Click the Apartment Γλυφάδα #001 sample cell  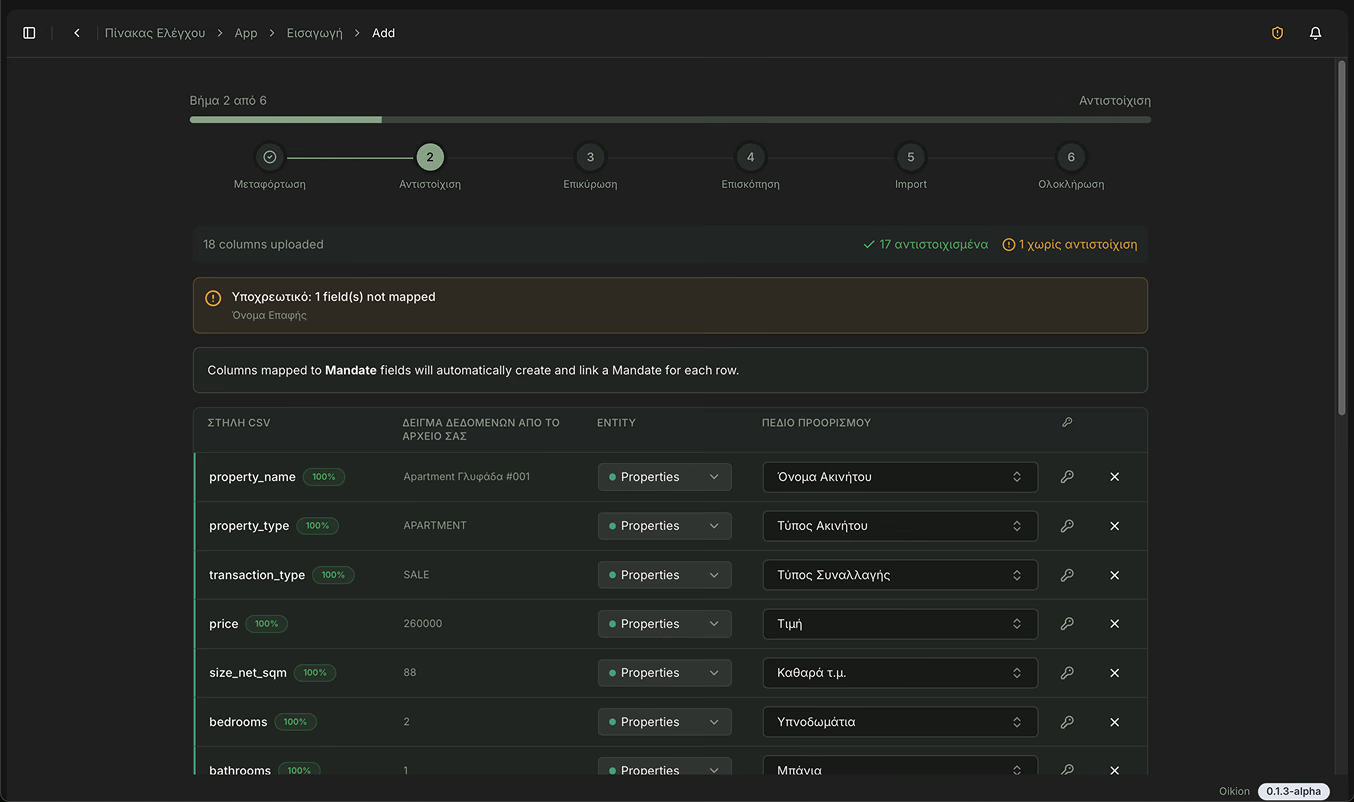467,477
